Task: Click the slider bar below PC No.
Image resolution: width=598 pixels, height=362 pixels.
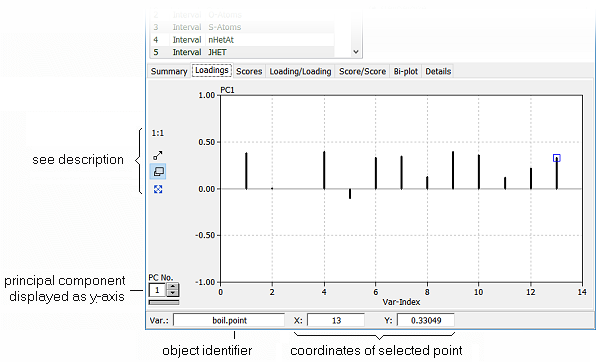Action: pos(164,302)
